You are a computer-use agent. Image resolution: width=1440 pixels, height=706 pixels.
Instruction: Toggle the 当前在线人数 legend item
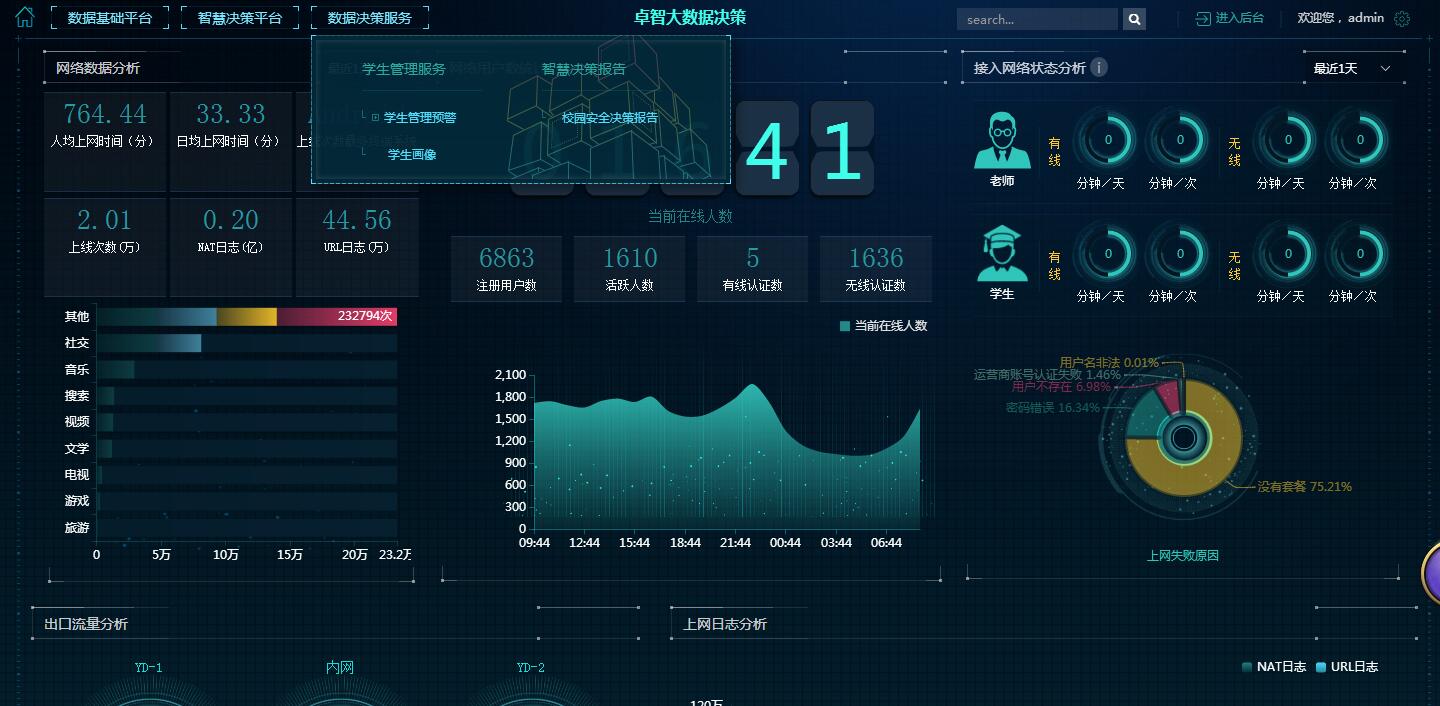tap(883, 326)
